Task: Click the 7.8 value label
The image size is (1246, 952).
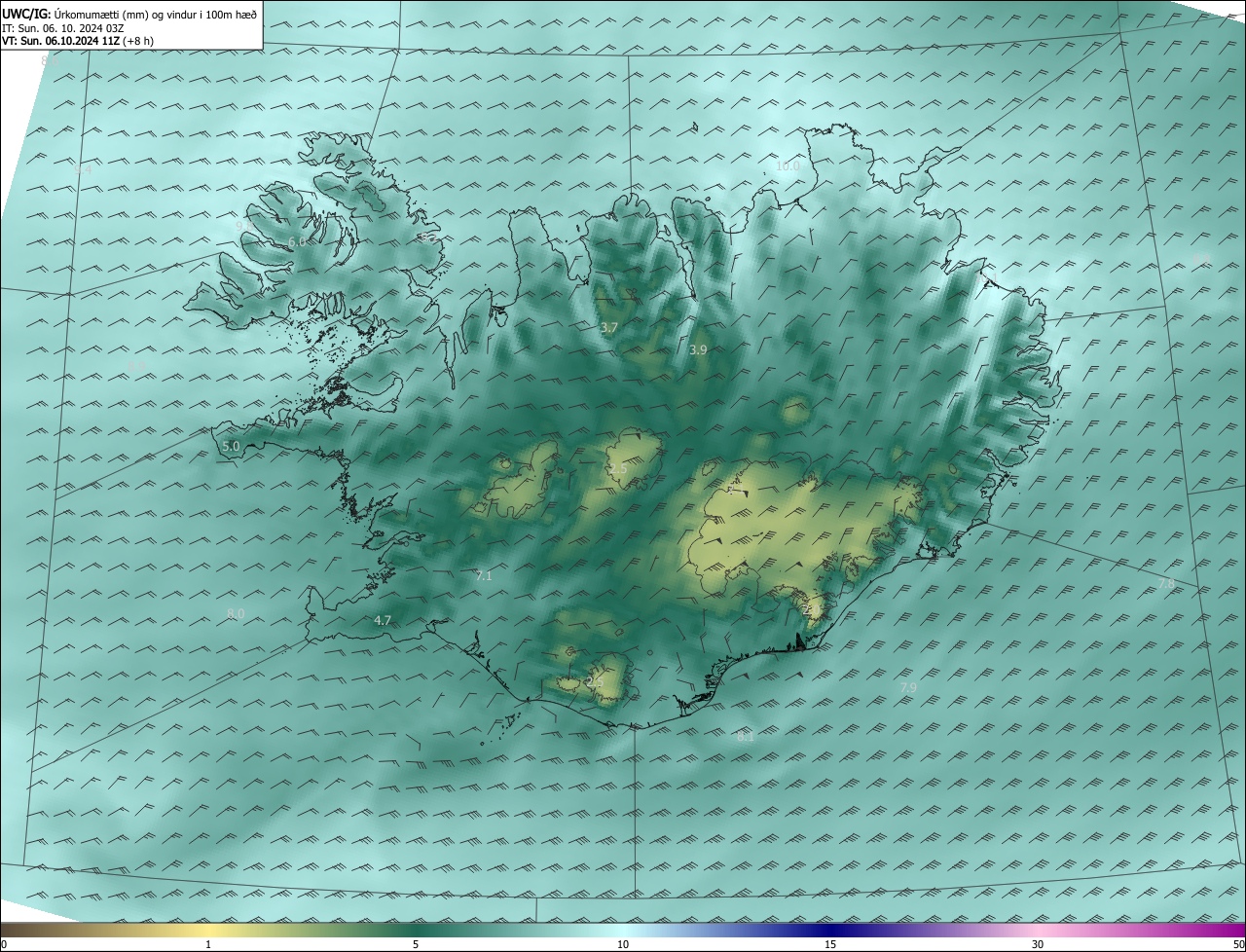Action: (1166, 583)
